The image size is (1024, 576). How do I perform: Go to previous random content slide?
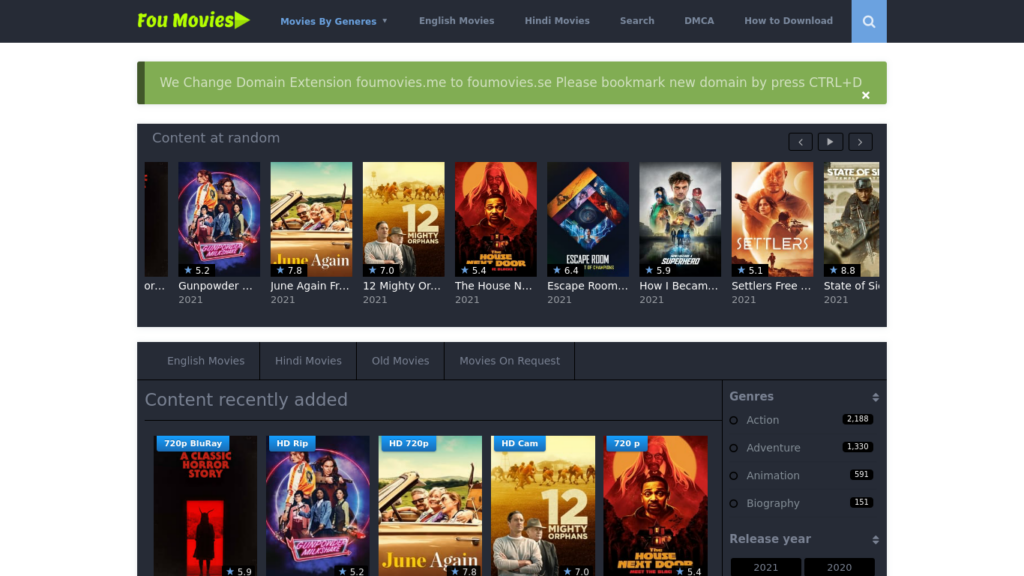tap(800, 142)
